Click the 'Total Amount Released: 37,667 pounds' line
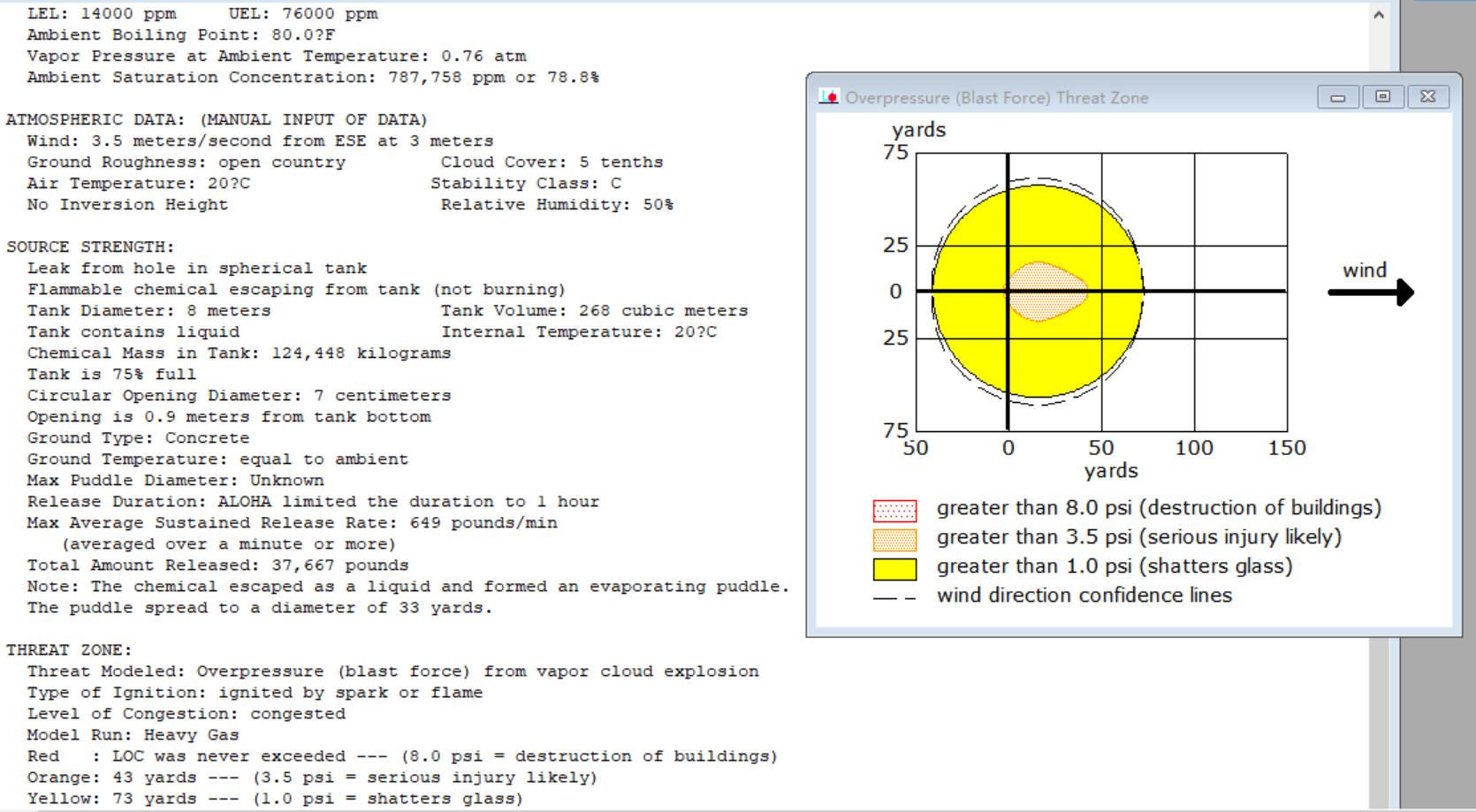 [217, 565]
